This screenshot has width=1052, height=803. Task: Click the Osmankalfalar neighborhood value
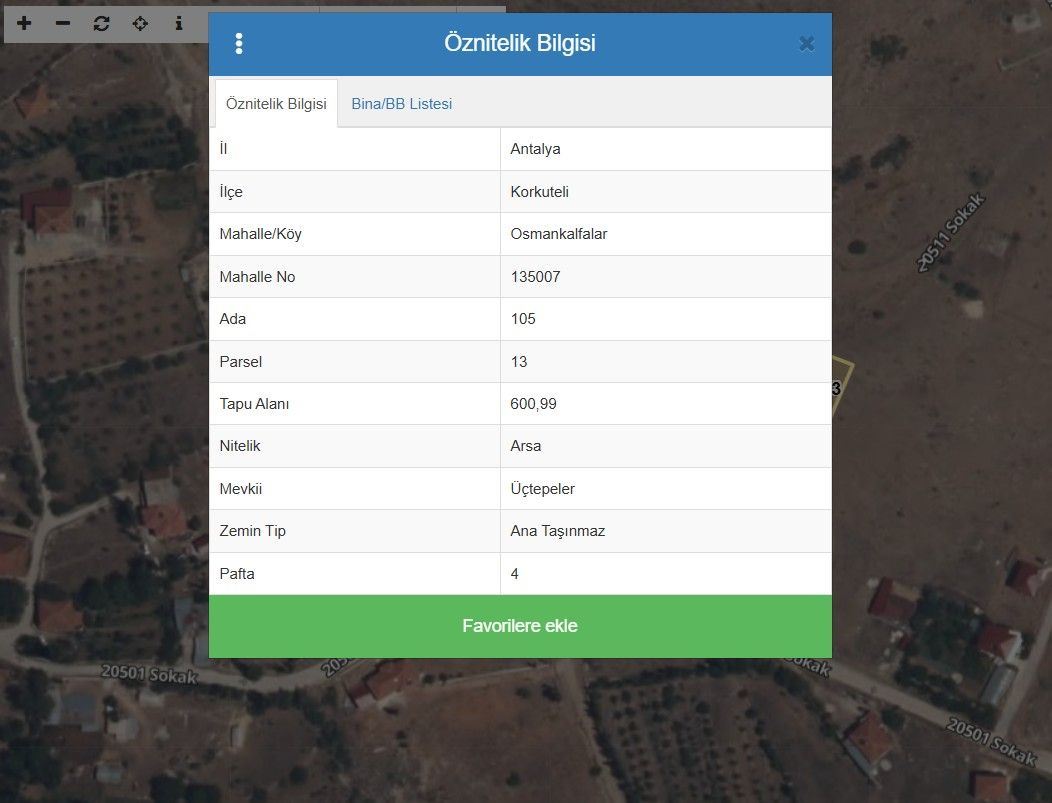558,234
